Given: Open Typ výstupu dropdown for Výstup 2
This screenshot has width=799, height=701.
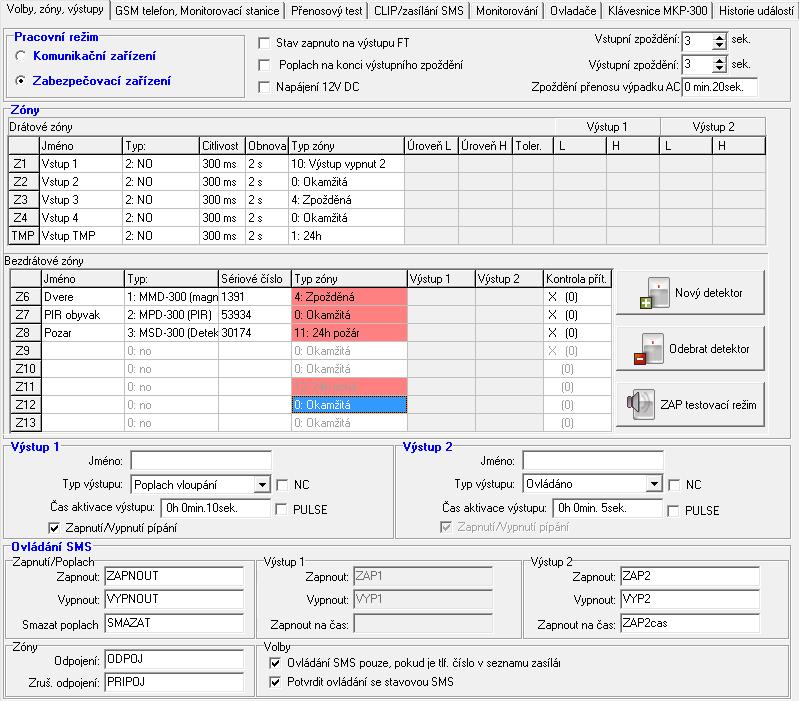Looking at the screenshot, I should [x=654, y=483].
